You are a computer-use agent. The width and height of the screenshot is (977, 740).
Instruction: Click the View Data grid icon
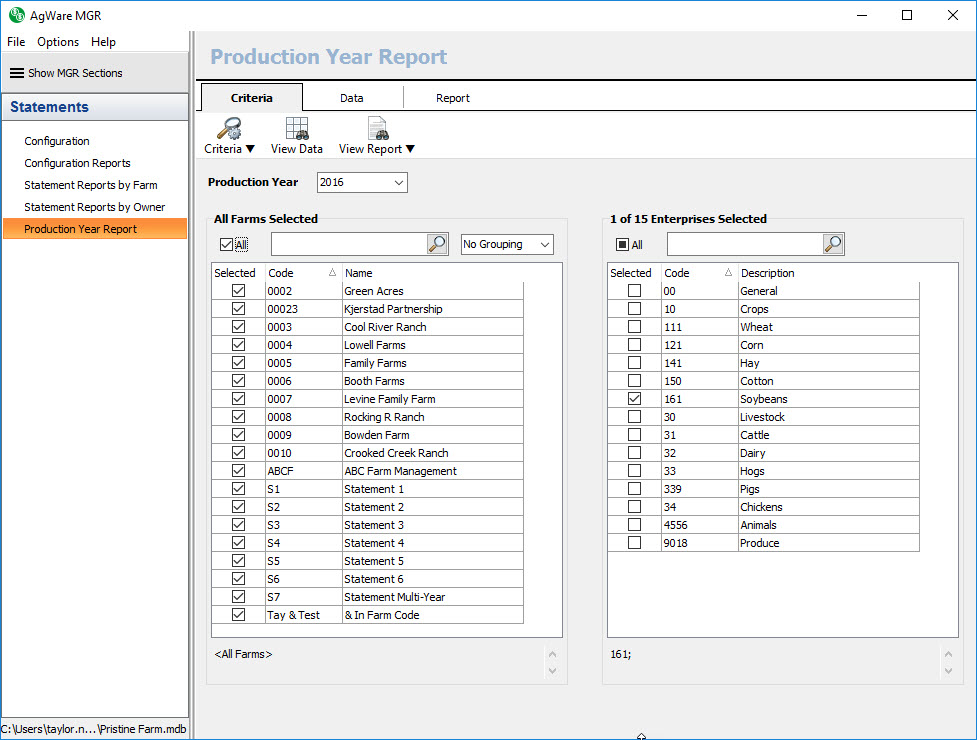click(297, 128)
